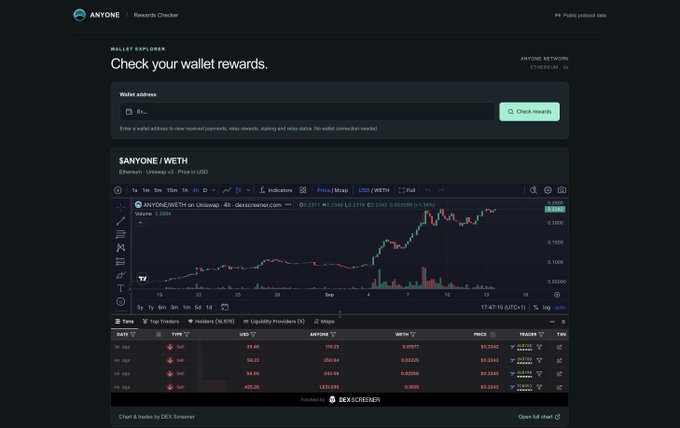This screenshot has width=680, height=428.
Task: Filter by trader in the 425.26 USD row
Action: (539, 387)
